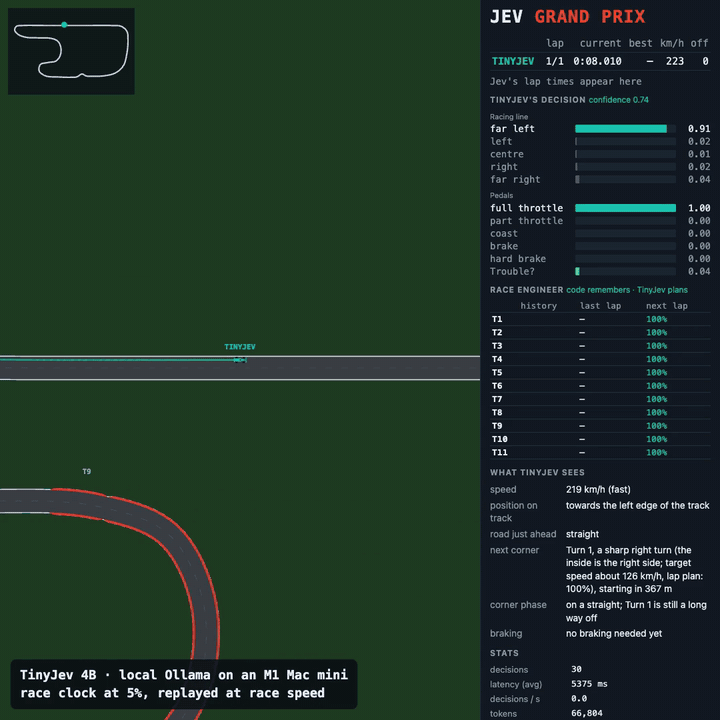Screen dimensions: 720x720
Task: Click the history column header
Action: pyautogui.click(x=538, y=306)
